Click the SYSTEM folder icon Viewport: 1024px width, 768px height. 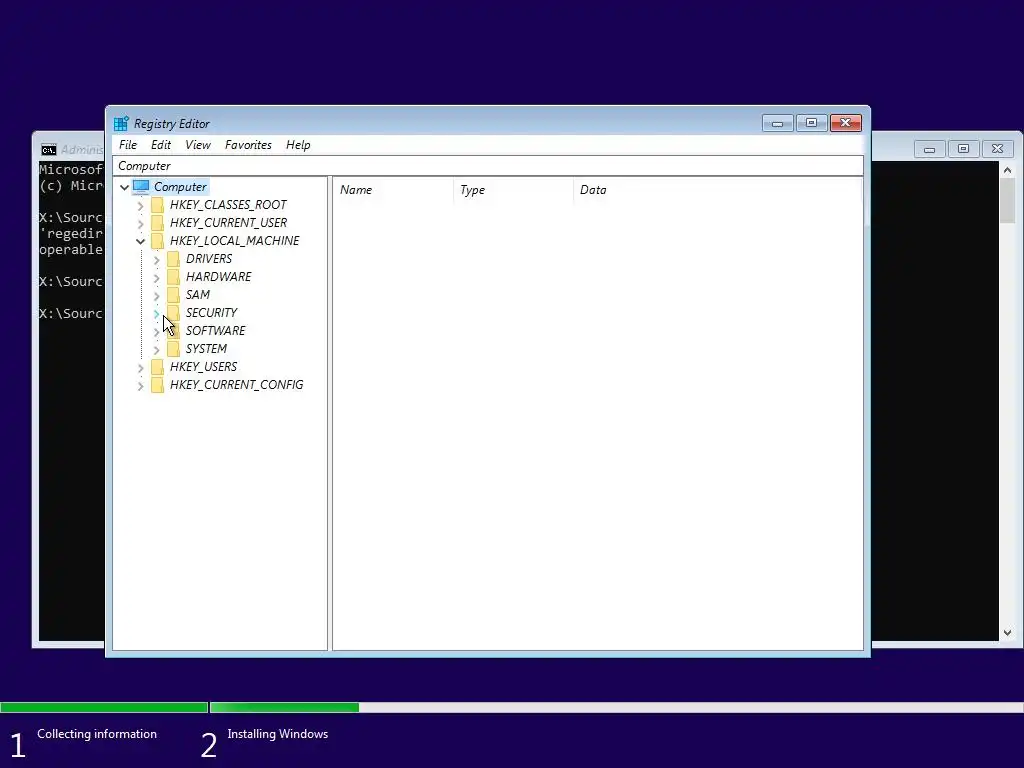tap(173, 349)
